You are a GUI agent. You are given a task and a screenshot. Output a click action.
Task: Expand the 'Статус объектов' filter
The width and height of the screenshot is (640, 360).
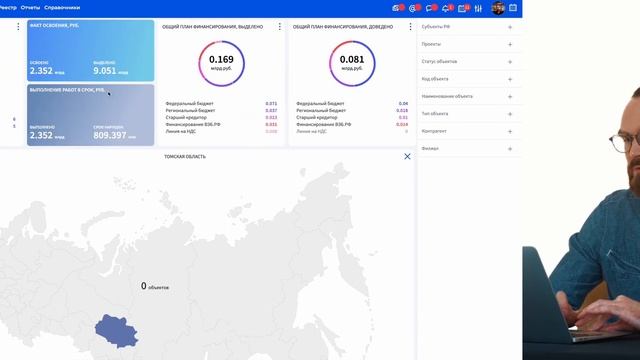click(x=510, y=62)
